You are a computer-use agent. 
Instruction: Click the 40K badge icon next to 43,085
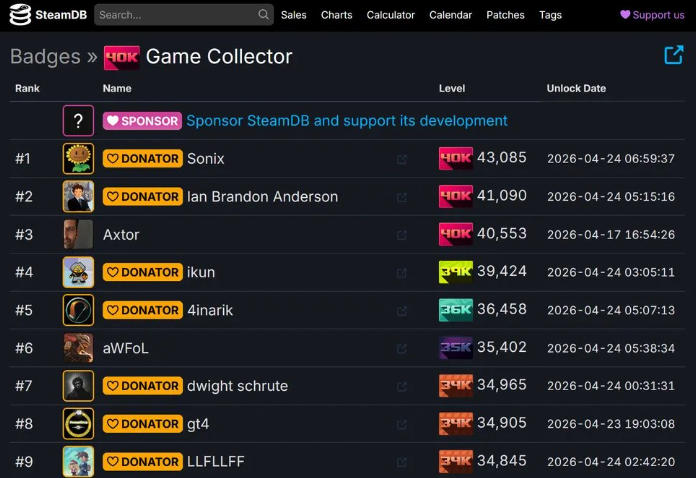pyautogui.click(x=455, y=158)
